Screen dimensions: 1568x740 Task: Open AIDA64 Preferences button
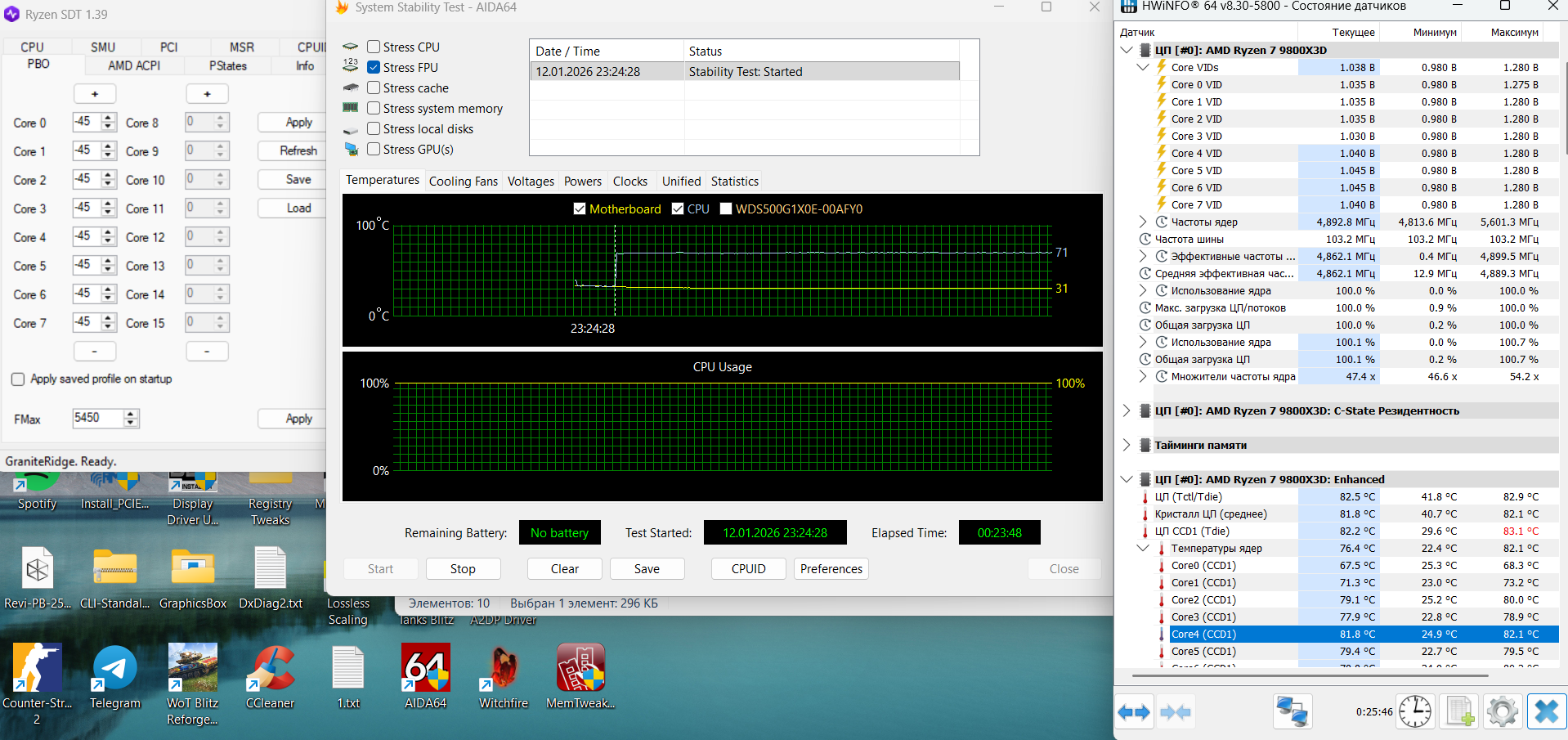click(x=831, y=569)
